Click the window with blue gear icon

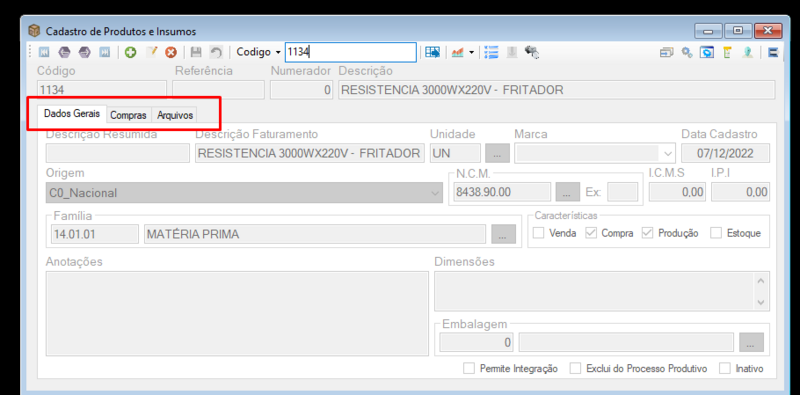tap(707, 52)
